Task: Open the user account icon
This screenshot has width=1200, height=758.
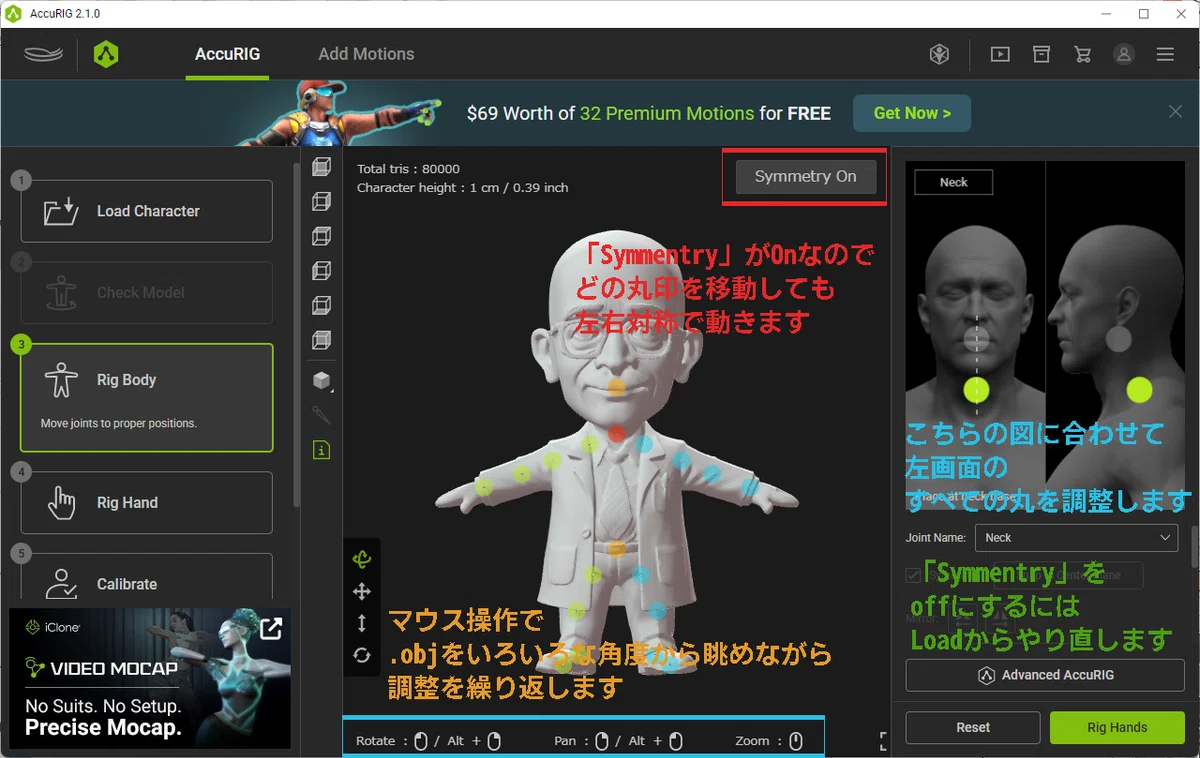Action: [x=1124, y=55]
